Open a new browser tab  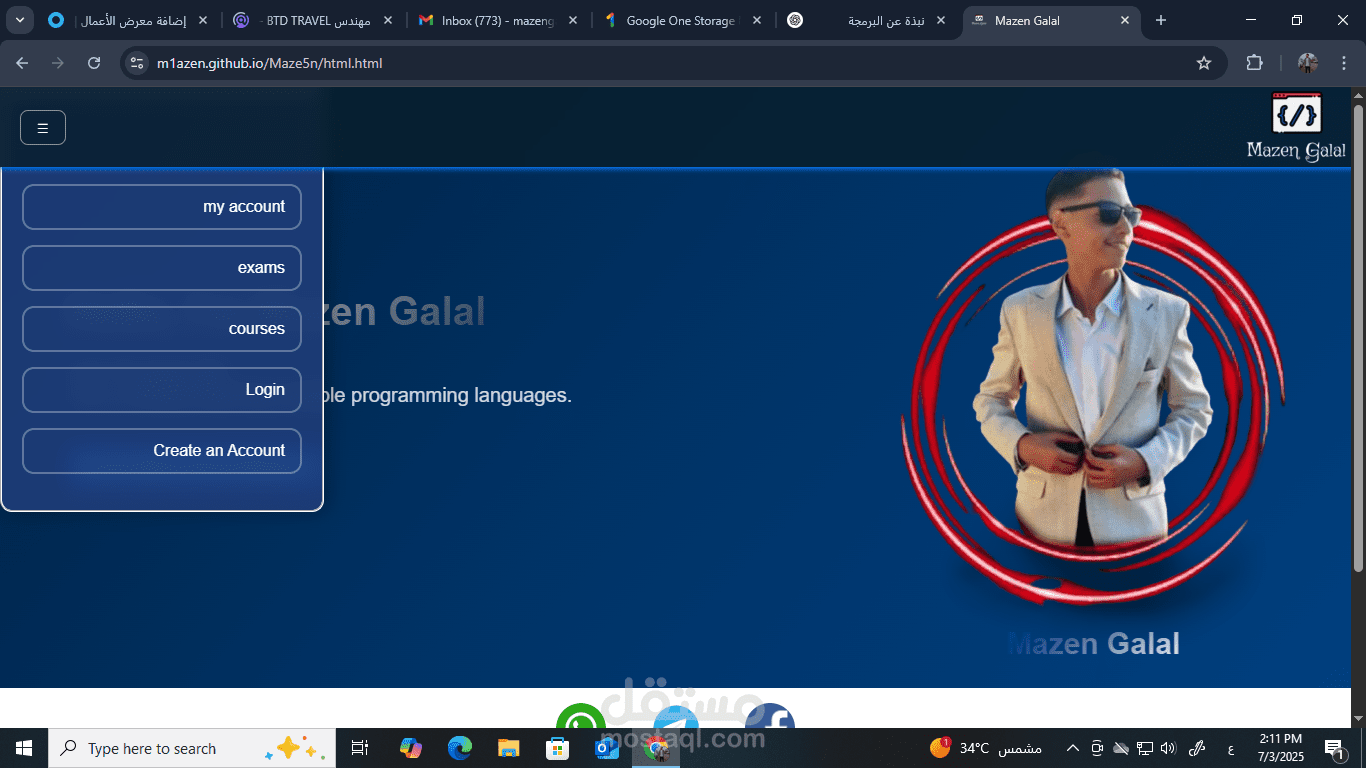coord(1161,20)
